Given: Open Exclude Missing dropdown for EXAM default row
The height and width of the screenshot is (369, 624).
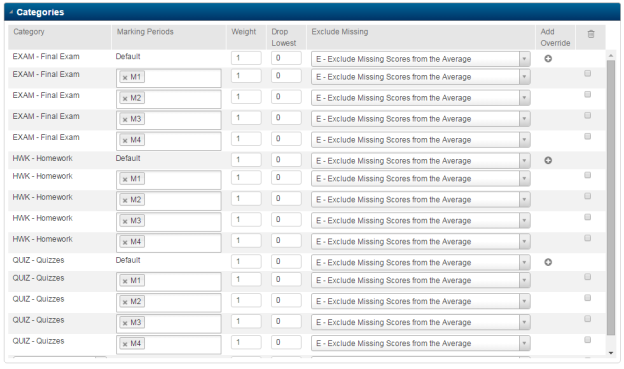Looking at the screenshot, I should point(421,59).
